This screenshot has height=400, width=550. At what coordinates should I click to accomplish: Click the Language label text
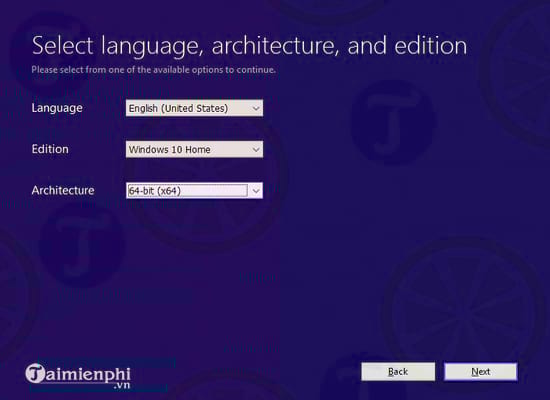point(57,108)
